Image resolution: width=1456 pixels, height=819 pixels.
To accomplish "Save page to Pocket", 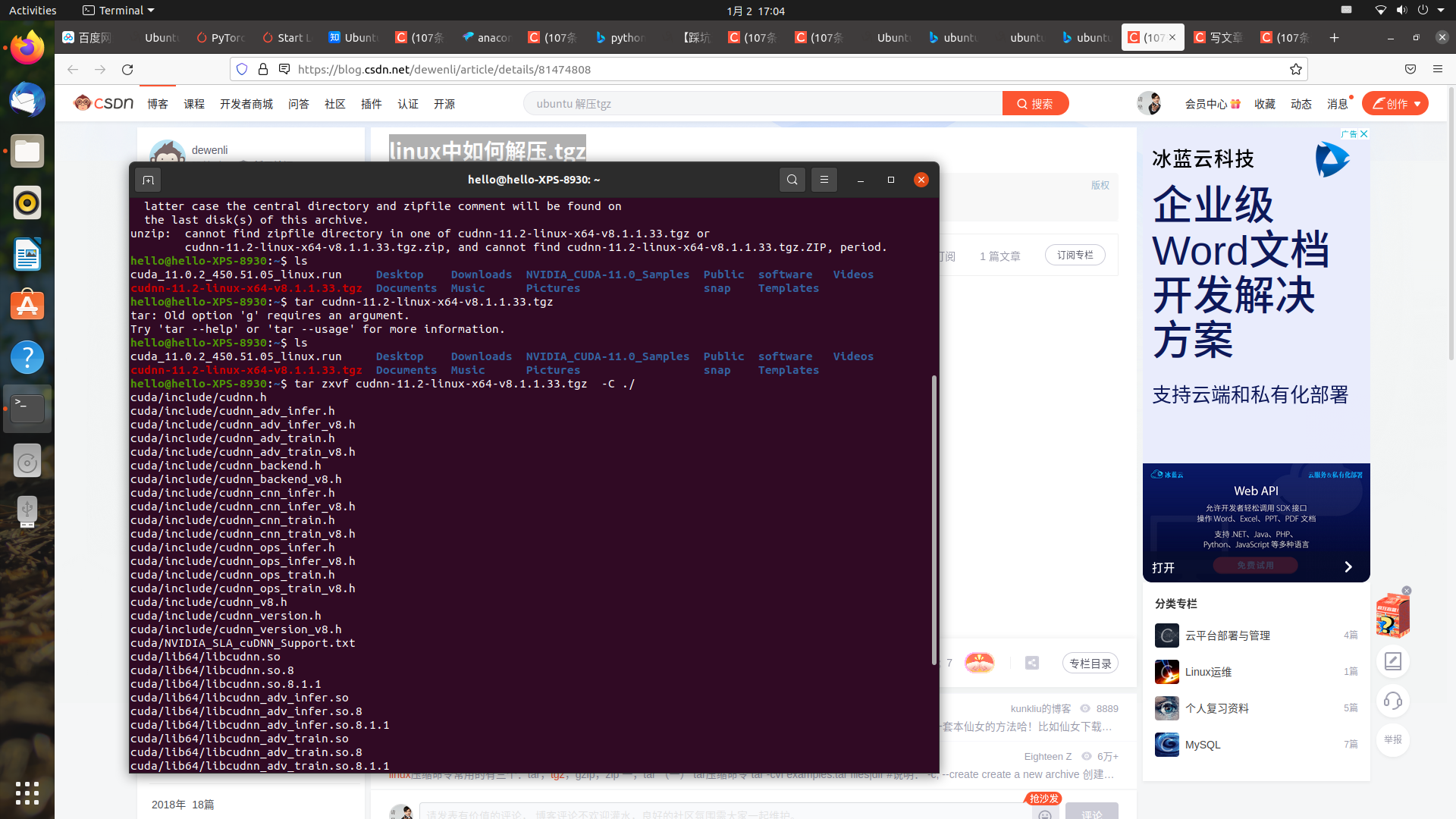I will (x=1410, y=69).
